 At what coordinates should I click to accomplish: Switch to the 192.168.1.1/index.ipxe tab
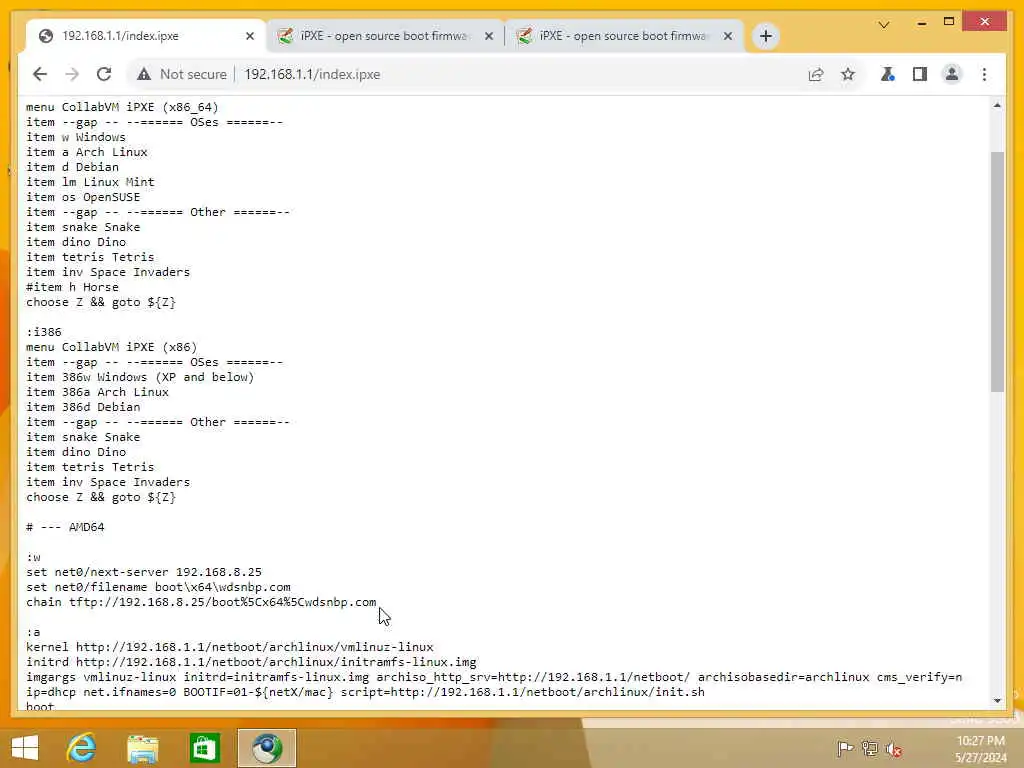coord(145,36)
